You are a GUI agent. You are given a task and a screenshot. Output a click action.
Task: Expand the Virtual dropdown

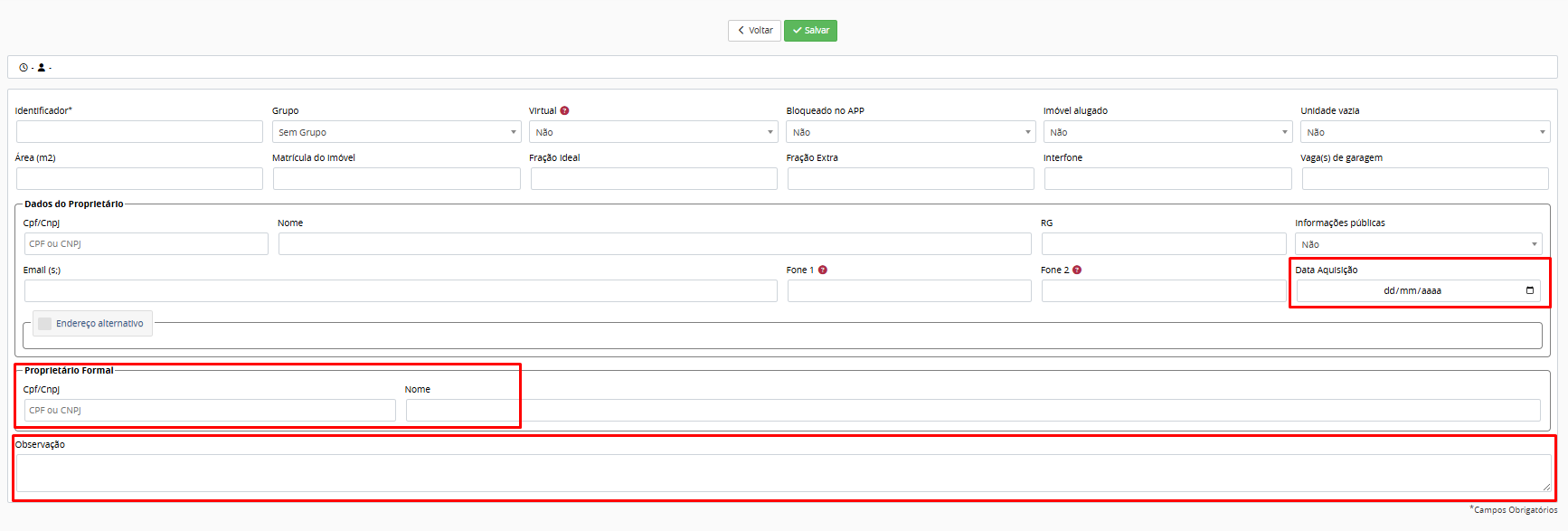tap(653, 132)
